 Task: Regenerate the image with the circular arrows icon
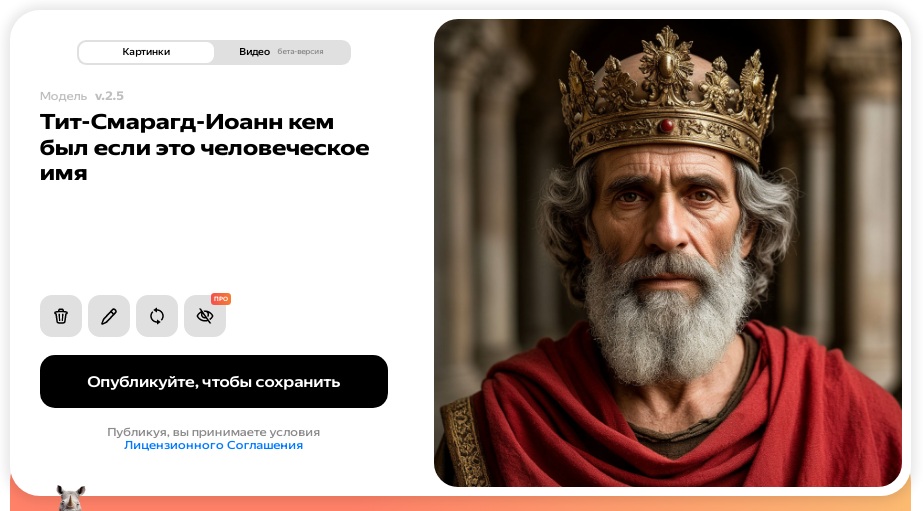pyautogui.click(x=157, y=316)
